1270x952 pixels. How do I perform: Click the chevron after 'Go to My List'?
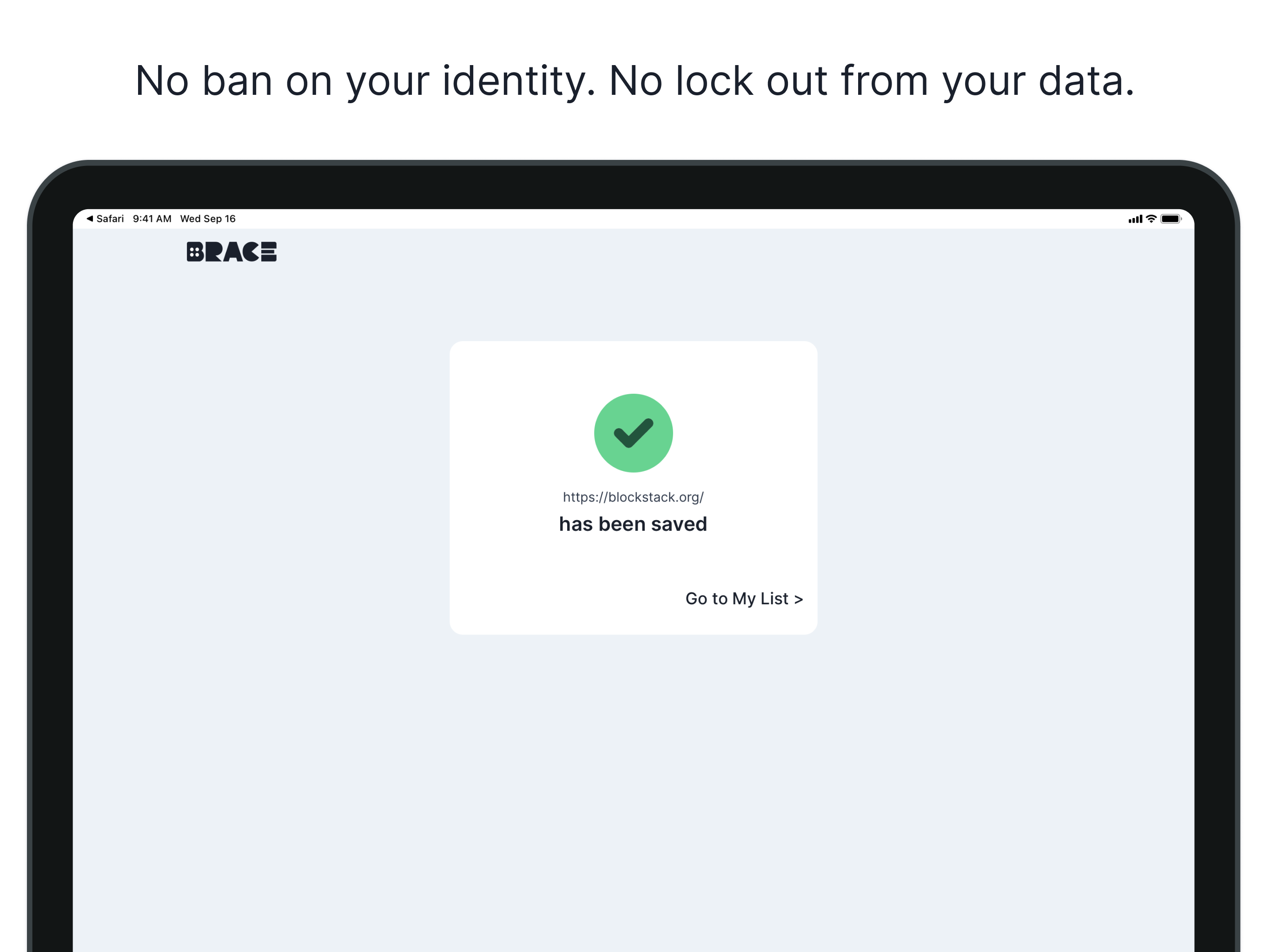pyautogui.click(x=799, y=598)
